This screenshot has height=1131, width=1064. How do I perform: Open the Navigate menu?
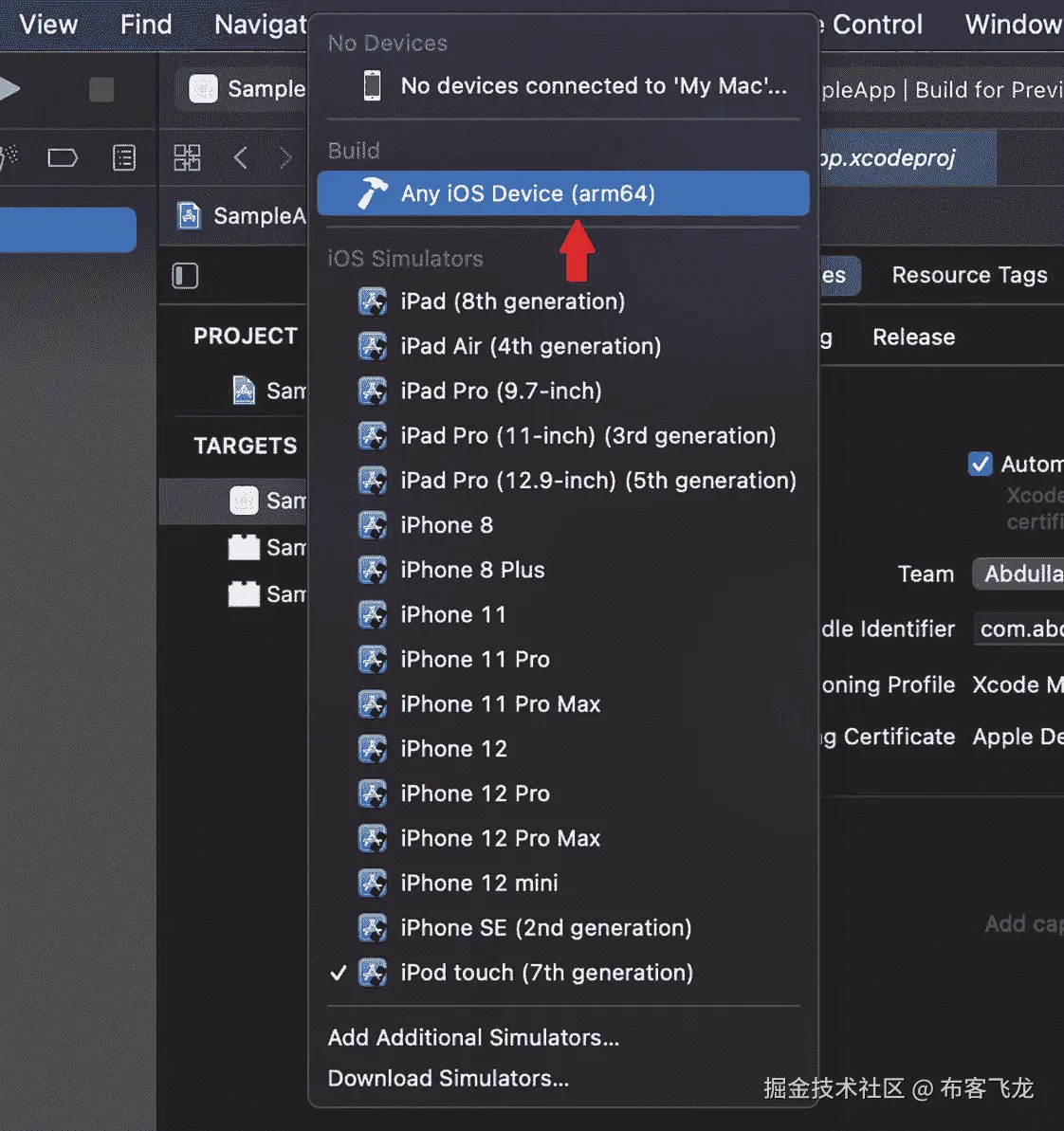click(x=261, y=25)
